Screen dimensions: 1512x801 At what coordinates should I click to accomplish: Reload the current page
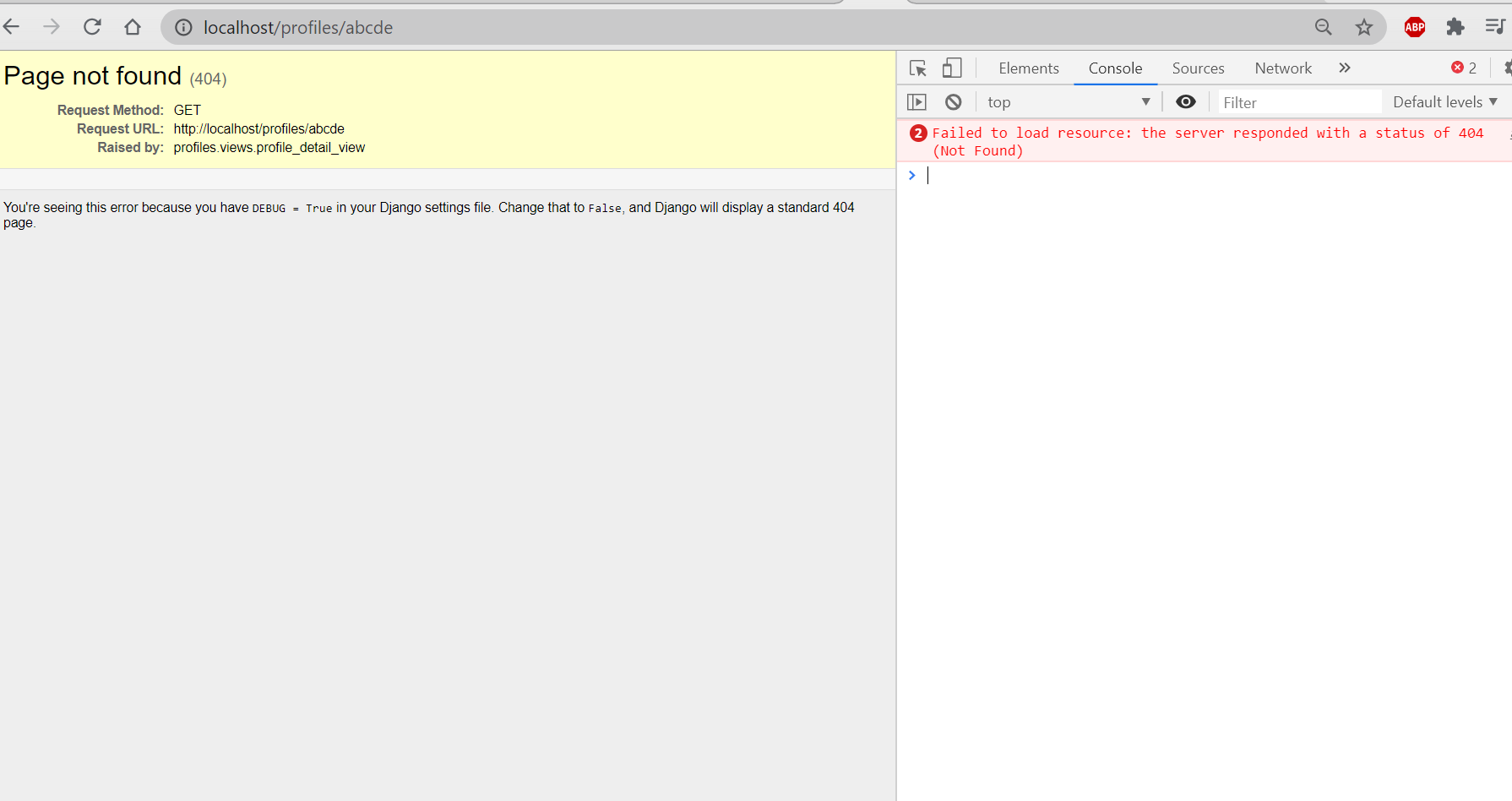pyautogui.click(x=92, y=27)
